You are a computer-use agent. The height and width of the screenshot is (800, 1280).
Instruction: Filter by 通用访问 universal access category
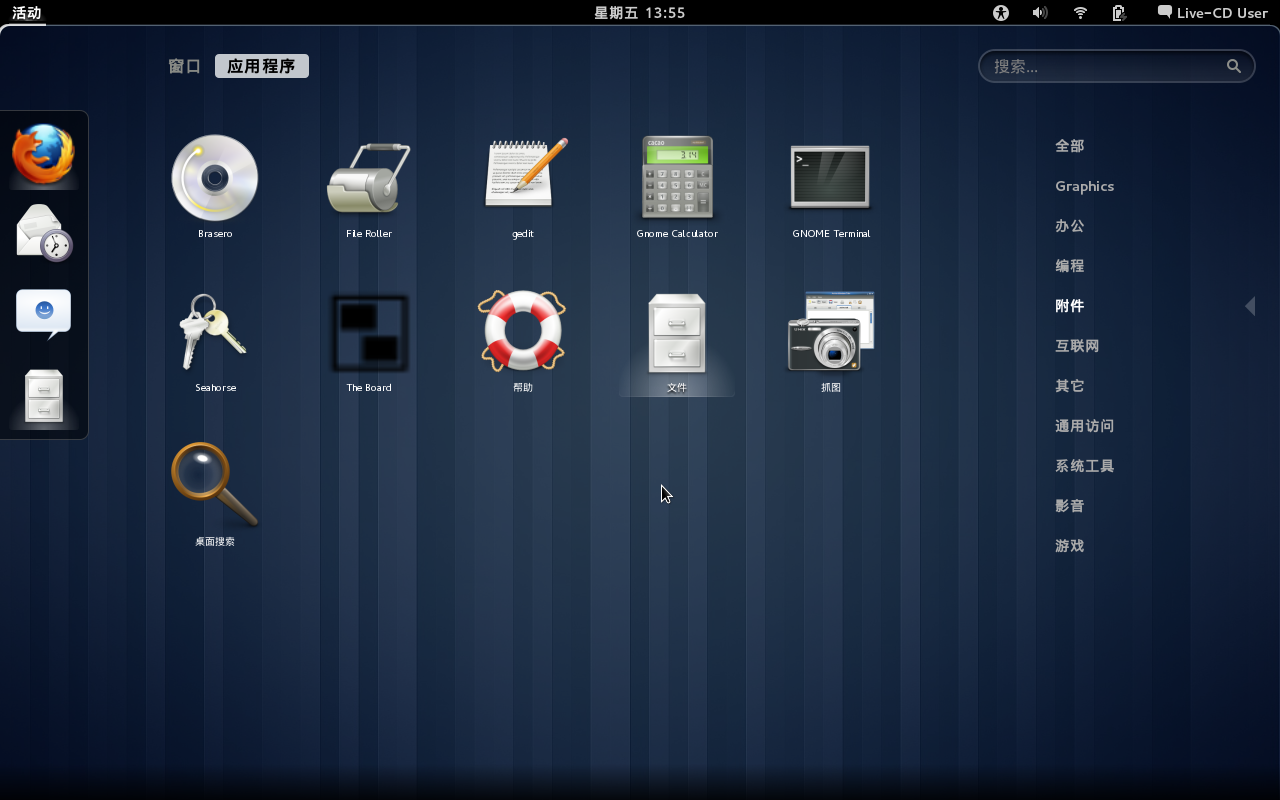coord(1084,426)
